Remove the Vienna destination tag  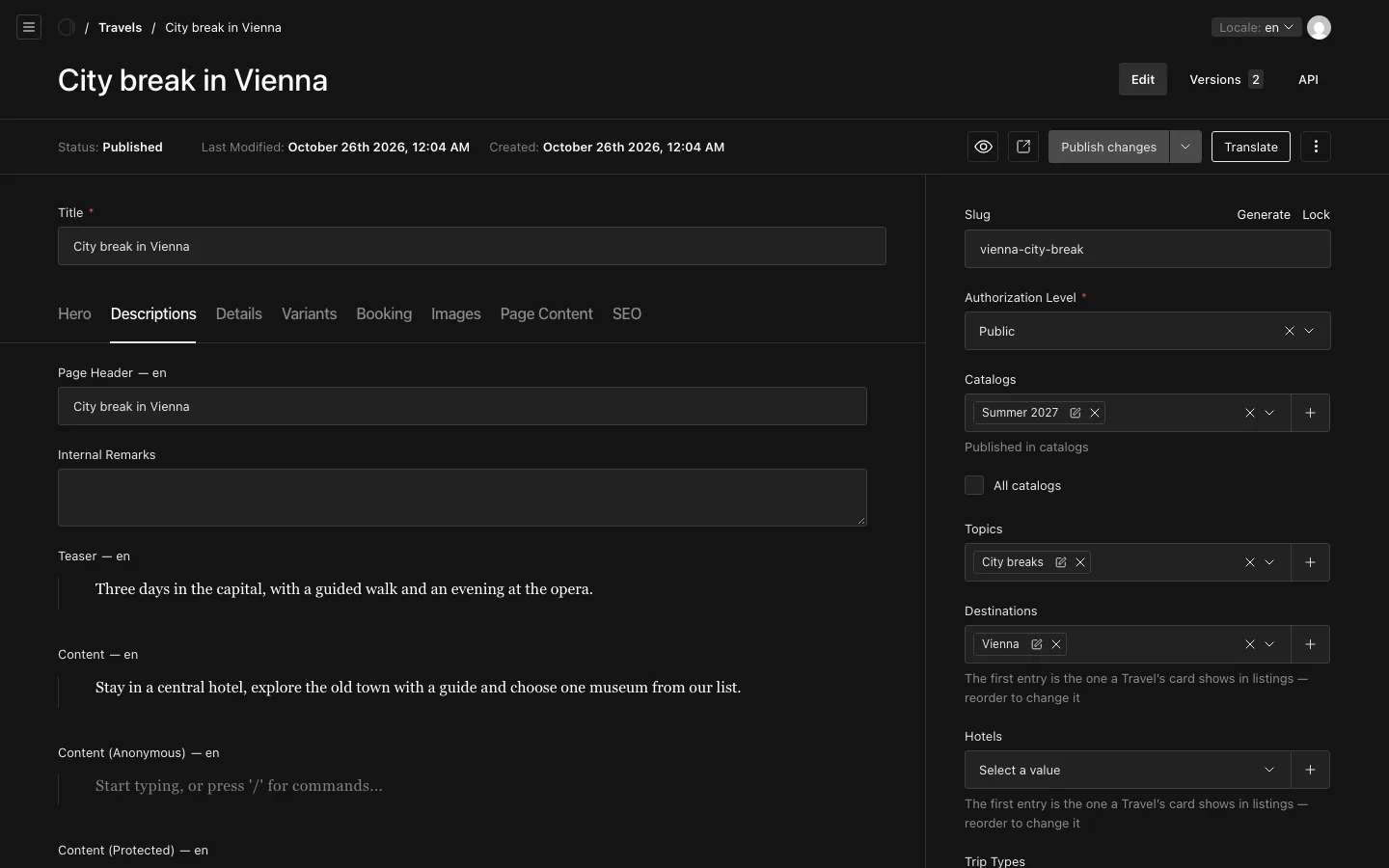click(x=1056, y=644)
